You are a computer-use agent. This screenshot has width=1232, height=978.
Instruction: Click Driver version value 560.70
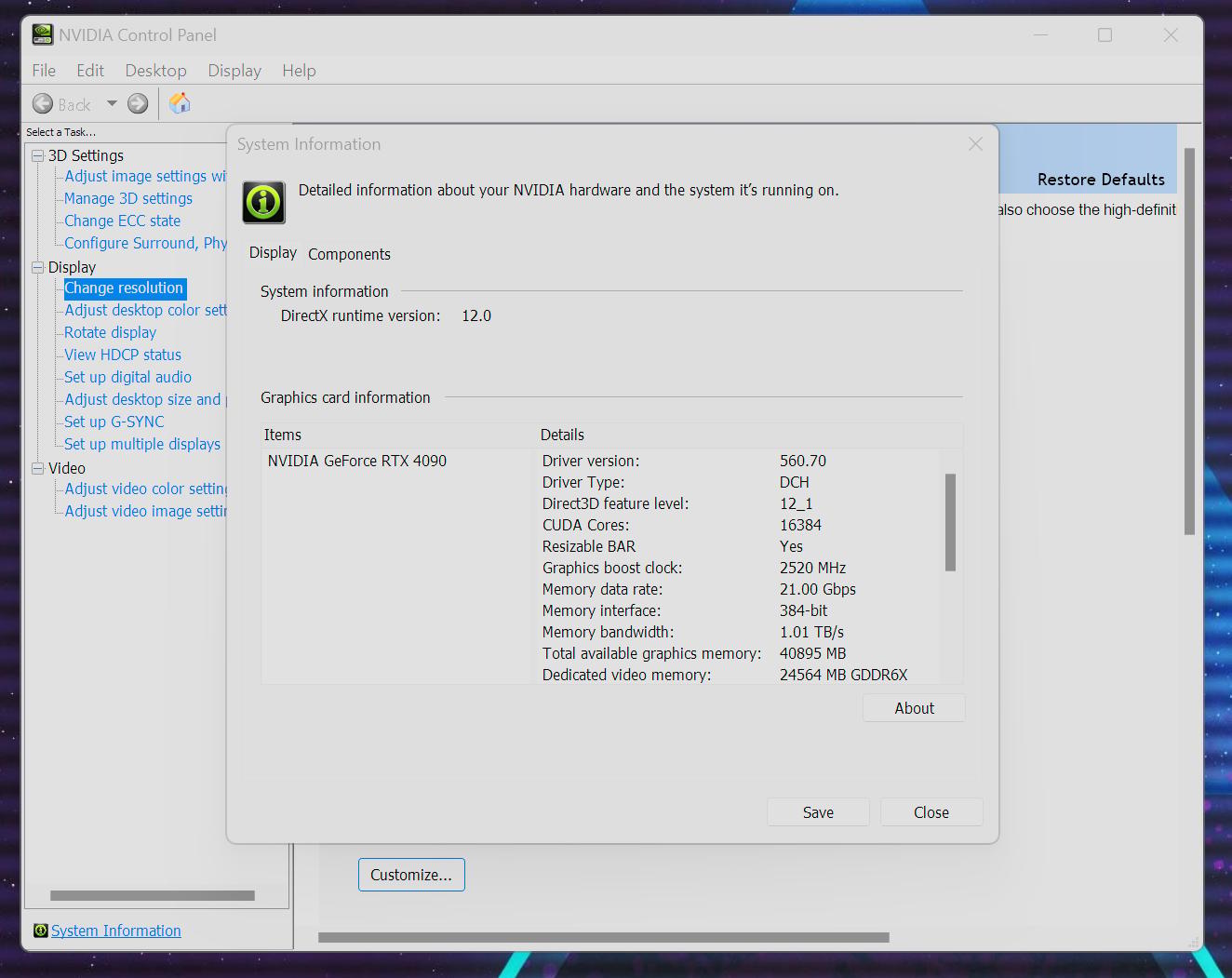pos(803,461)
